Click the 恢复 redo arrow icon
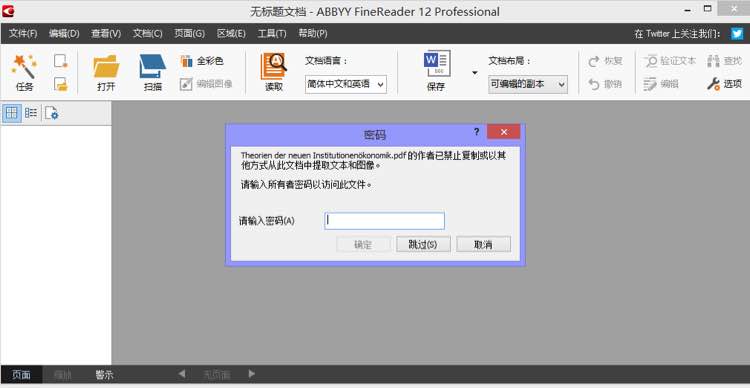The width and height of the screenshot is (750, 388). 594,61
